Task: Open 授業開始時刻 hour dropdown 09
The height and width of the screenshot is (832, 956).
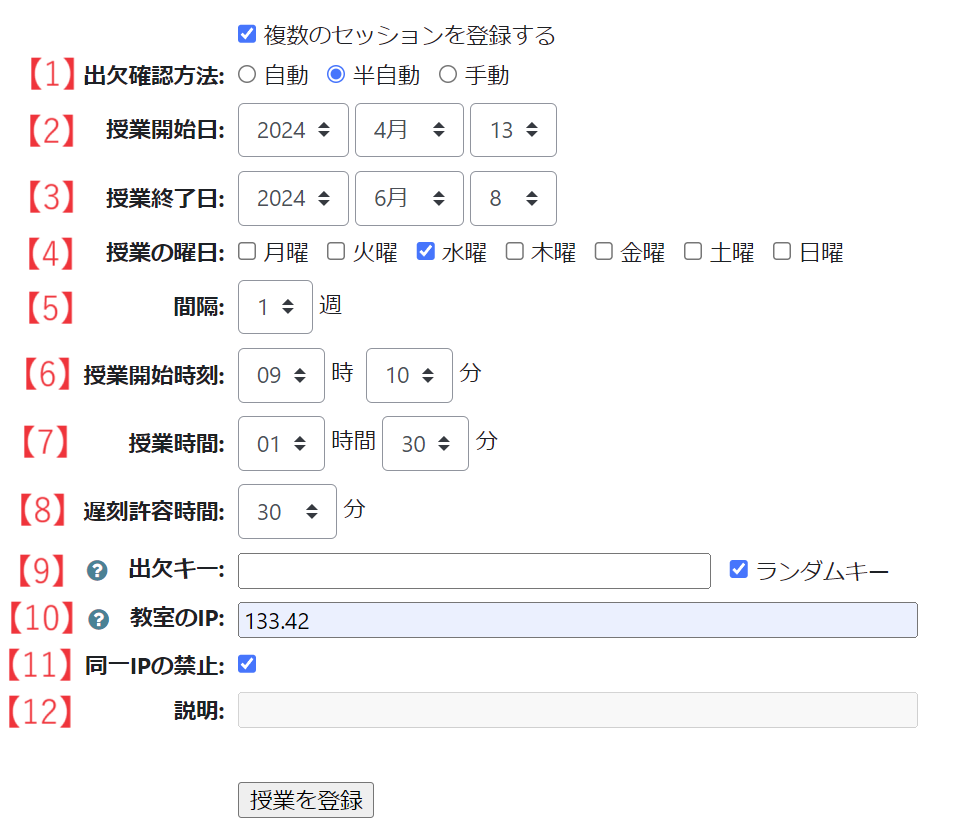Action: [281, 375]
